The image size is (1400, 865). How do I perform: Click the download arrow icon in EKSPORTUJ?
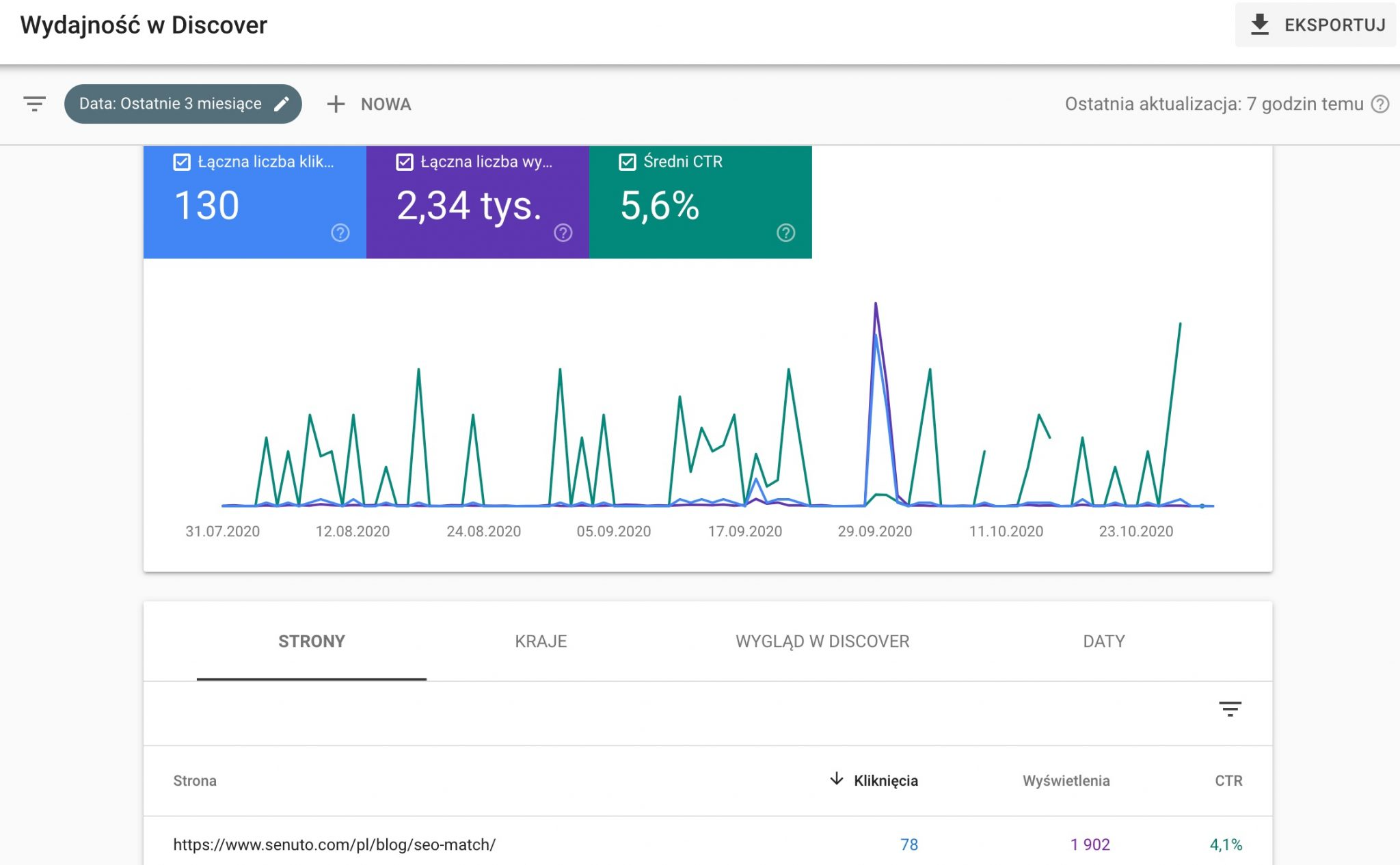(x=1259, y=25)
